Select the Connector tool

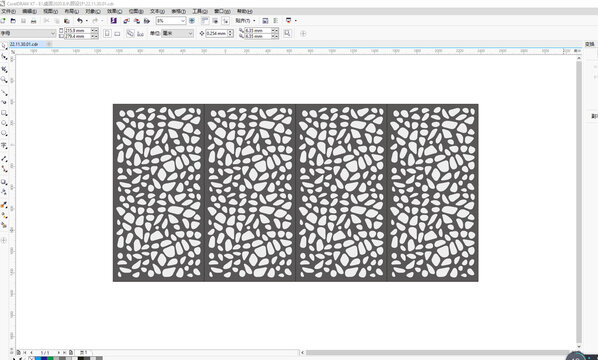coord(4,169)
